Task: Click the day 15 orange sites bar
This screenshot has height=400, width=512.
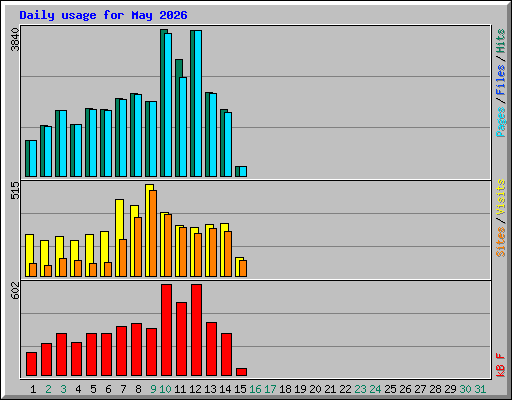Action: click(243, 268)
